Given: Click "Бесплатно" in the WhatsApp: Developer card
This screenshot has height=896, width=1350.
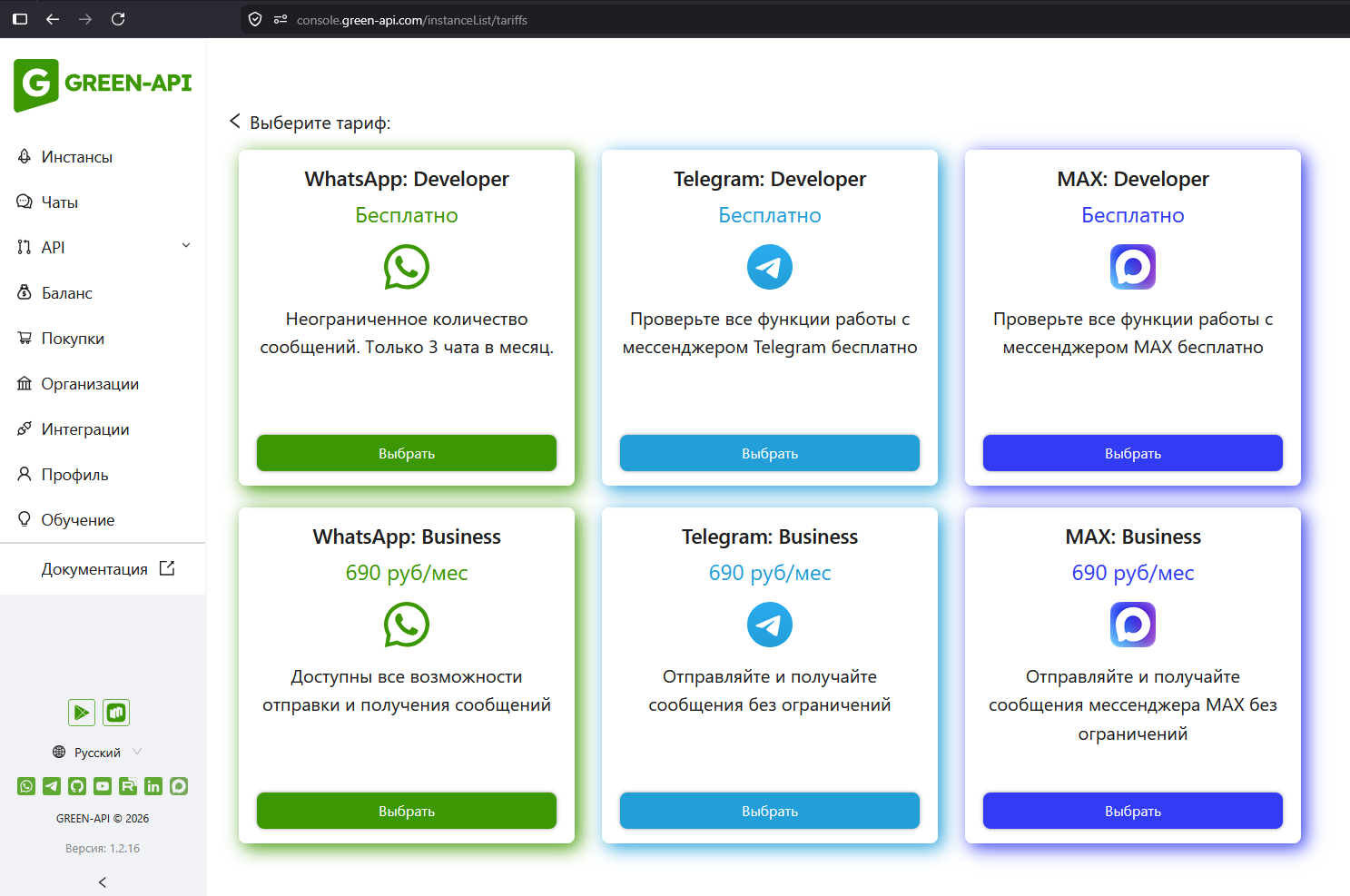Looking at the screenshot, I should pos(407,215).
